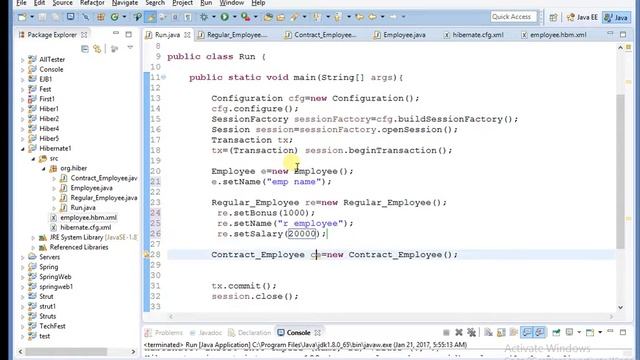This screenshot has width=640, height=360.
Task: Switch to the Problems view tab
Action: pyautogui.click(x=164, y=333)
